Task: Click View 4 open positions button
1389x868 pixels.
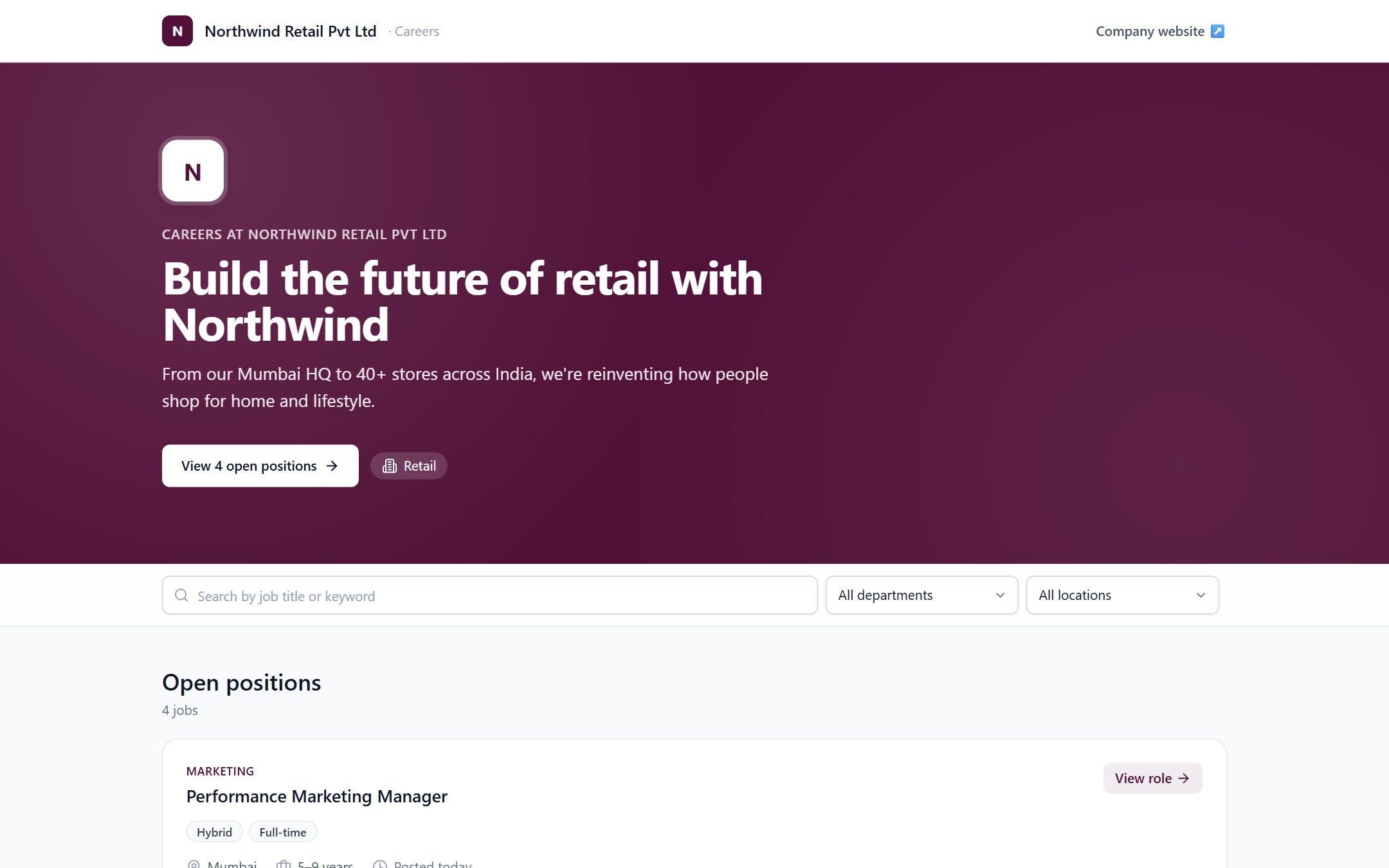Action: [260, 466]
